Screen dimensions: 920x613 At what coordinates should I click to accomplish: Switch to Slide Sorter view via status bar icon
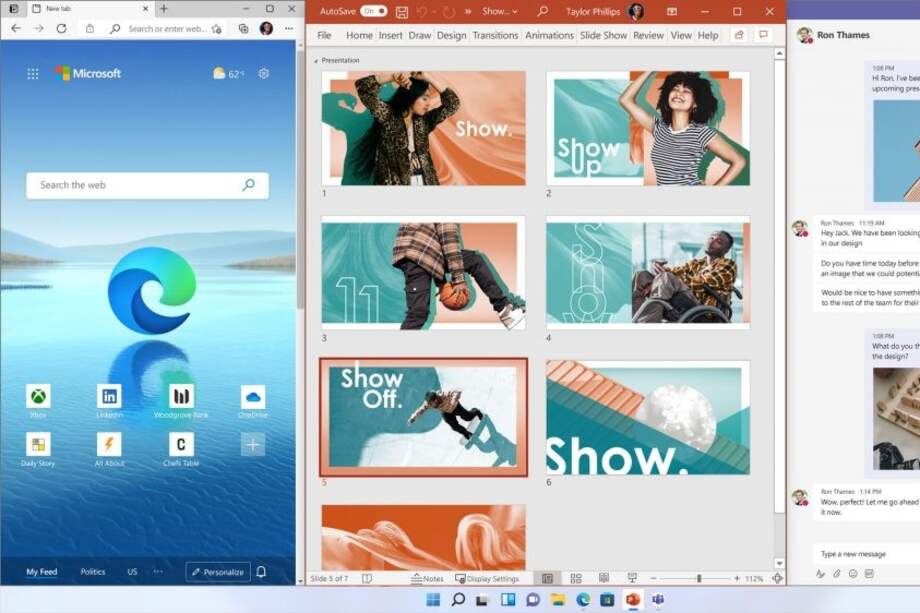577,578
